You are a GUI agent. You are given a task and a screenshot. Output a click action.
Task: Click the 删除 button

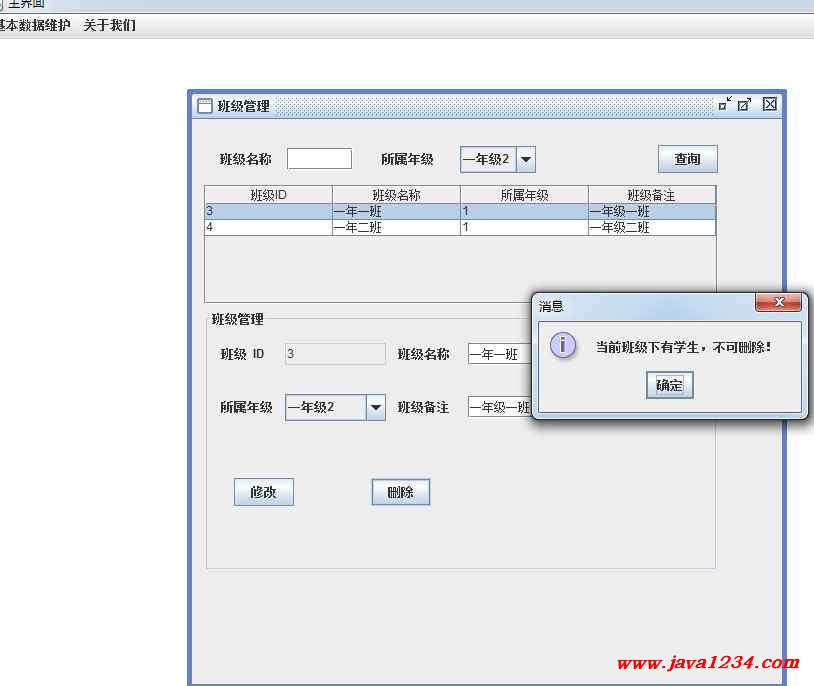[400, 492]
